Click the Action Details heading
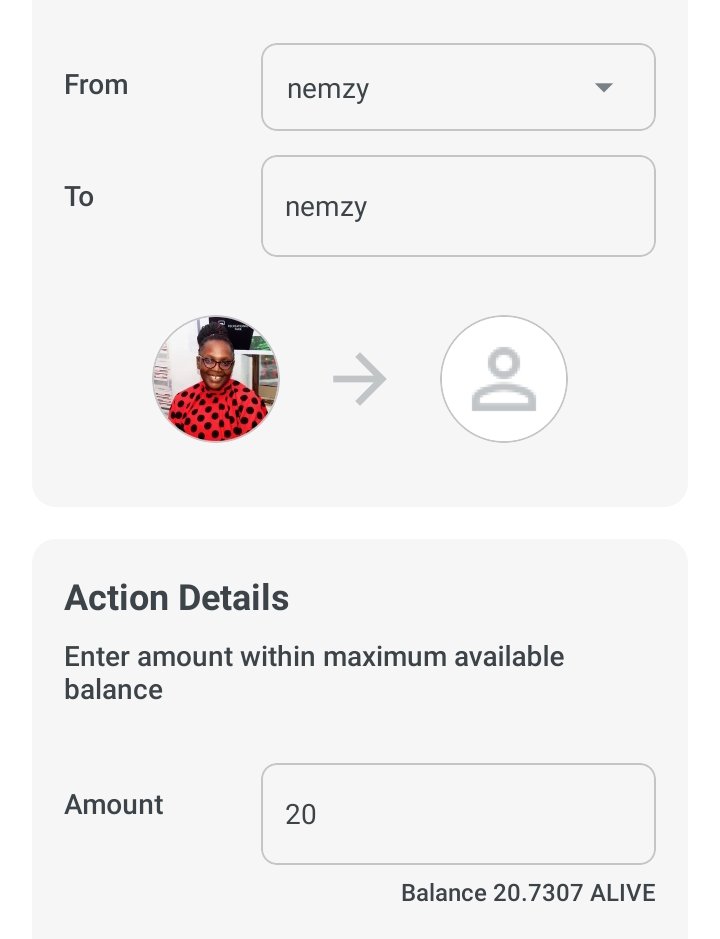 coord(177,598)
